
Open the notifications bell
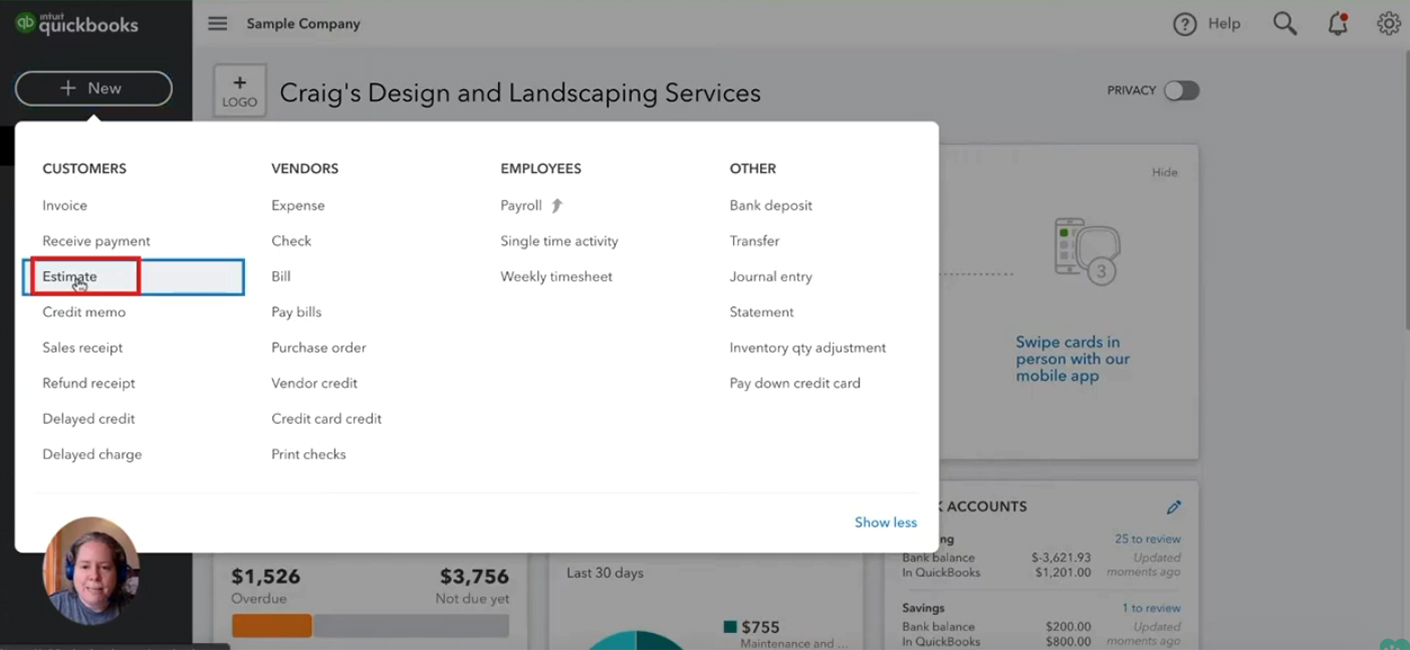tap(1338, 24)
